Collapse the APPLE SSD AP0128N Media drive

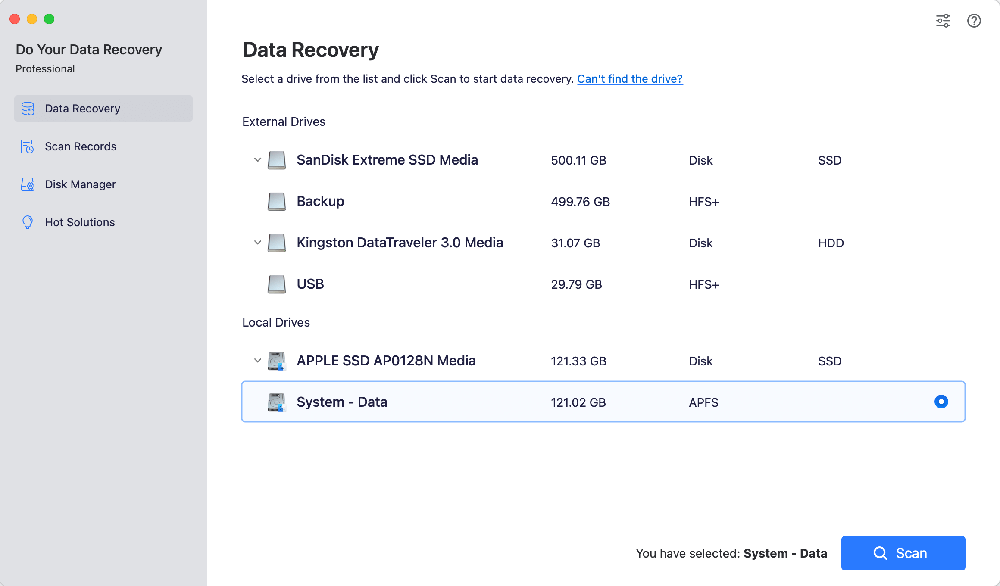coord(257,360)
